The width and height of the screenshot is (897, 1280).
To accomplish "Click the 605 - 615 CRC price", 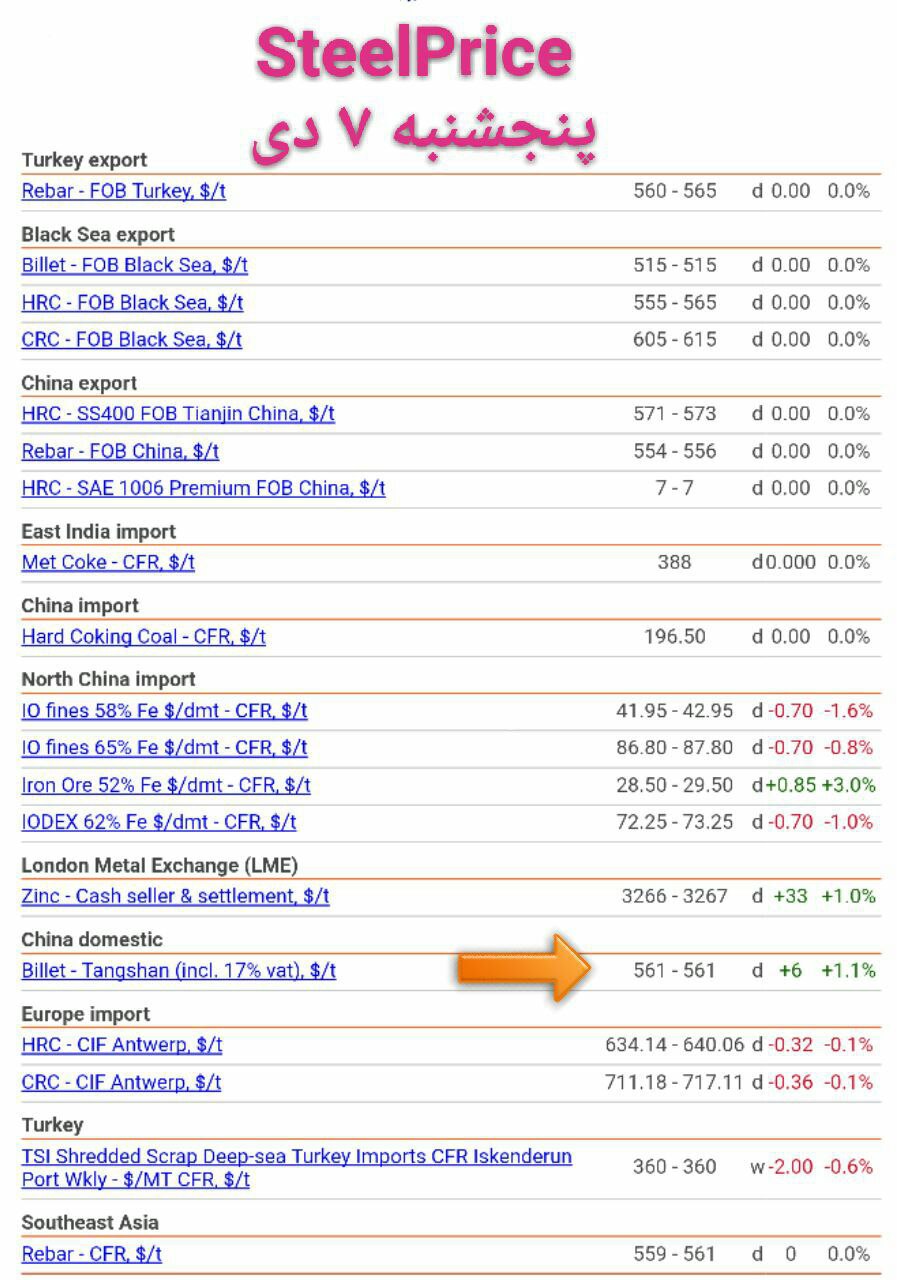I will pos(675,339).
